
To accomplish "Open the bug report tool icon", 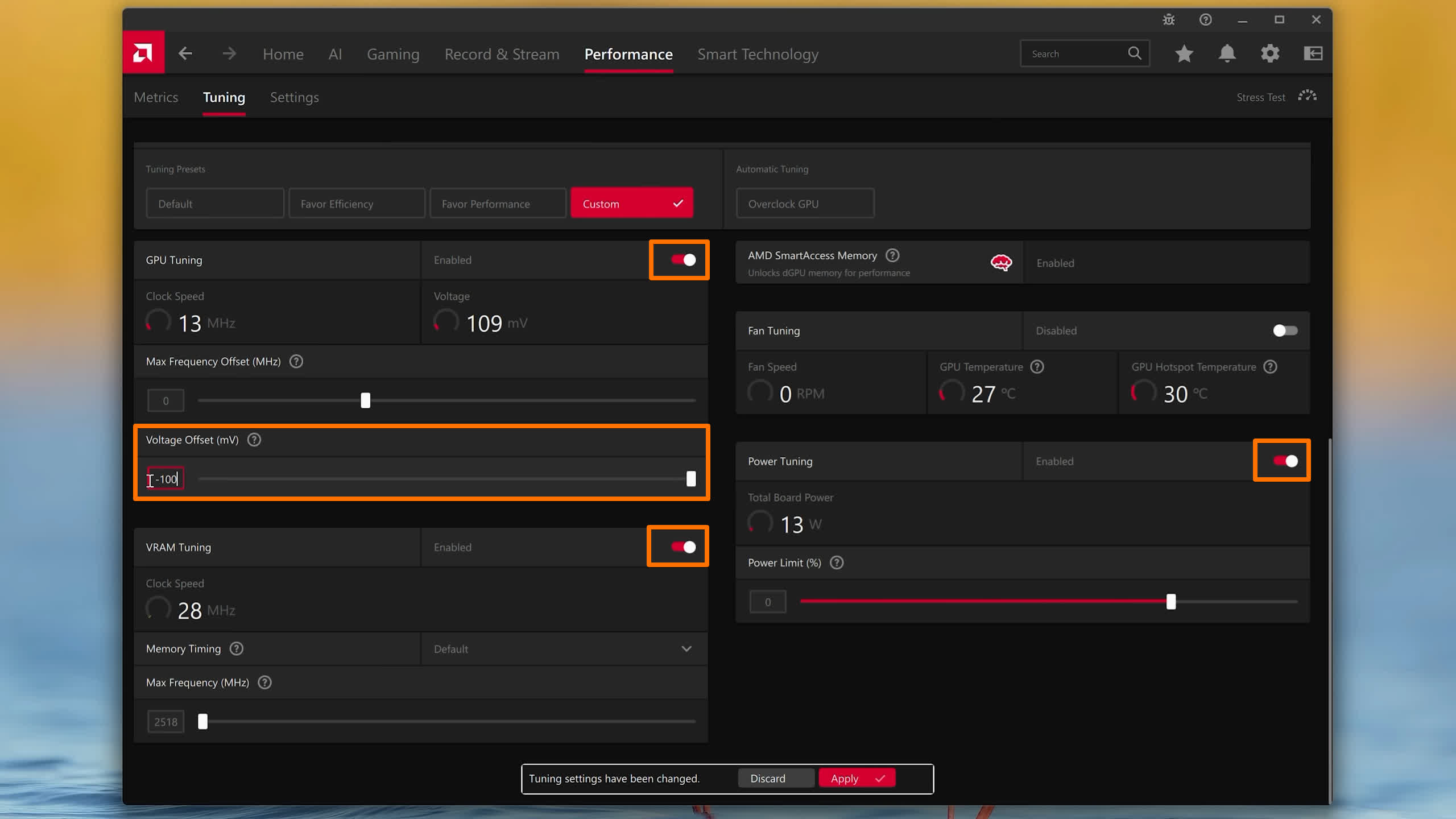I will 1169,20.
